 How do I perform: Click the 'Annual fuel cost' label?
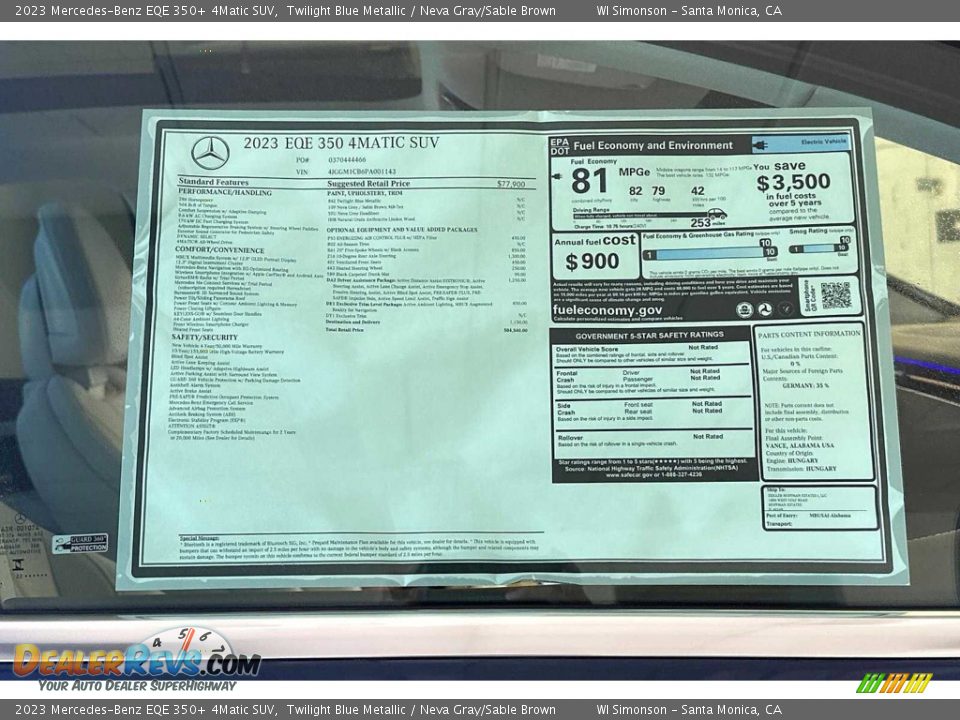[595, 241]
